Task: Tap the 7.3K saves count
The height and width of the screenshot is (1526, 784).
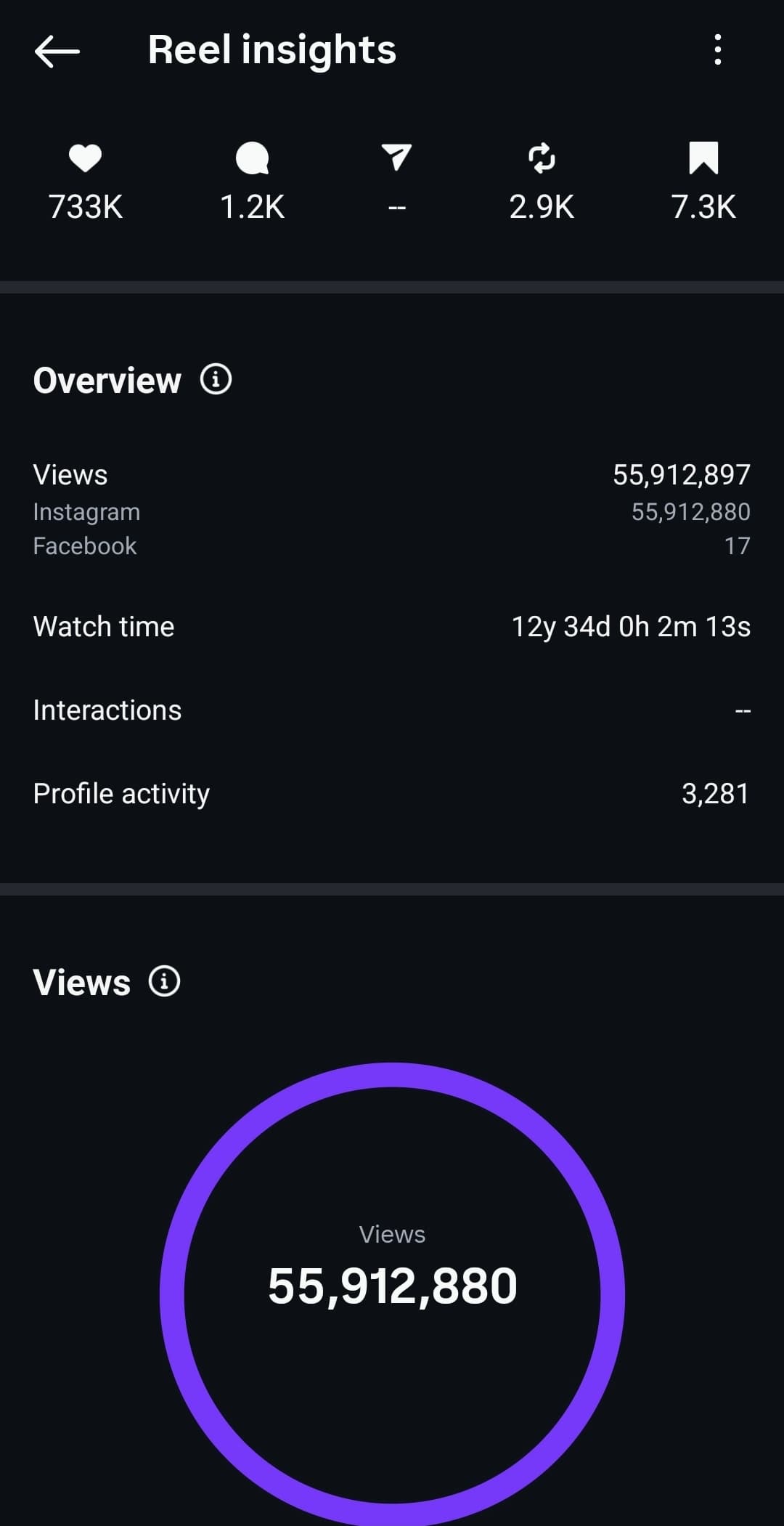Action: tap(703, 207)
